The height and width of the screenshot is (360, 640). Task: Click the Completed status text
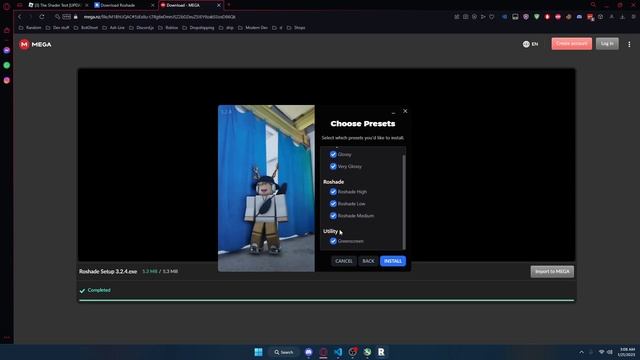(99, 290)
